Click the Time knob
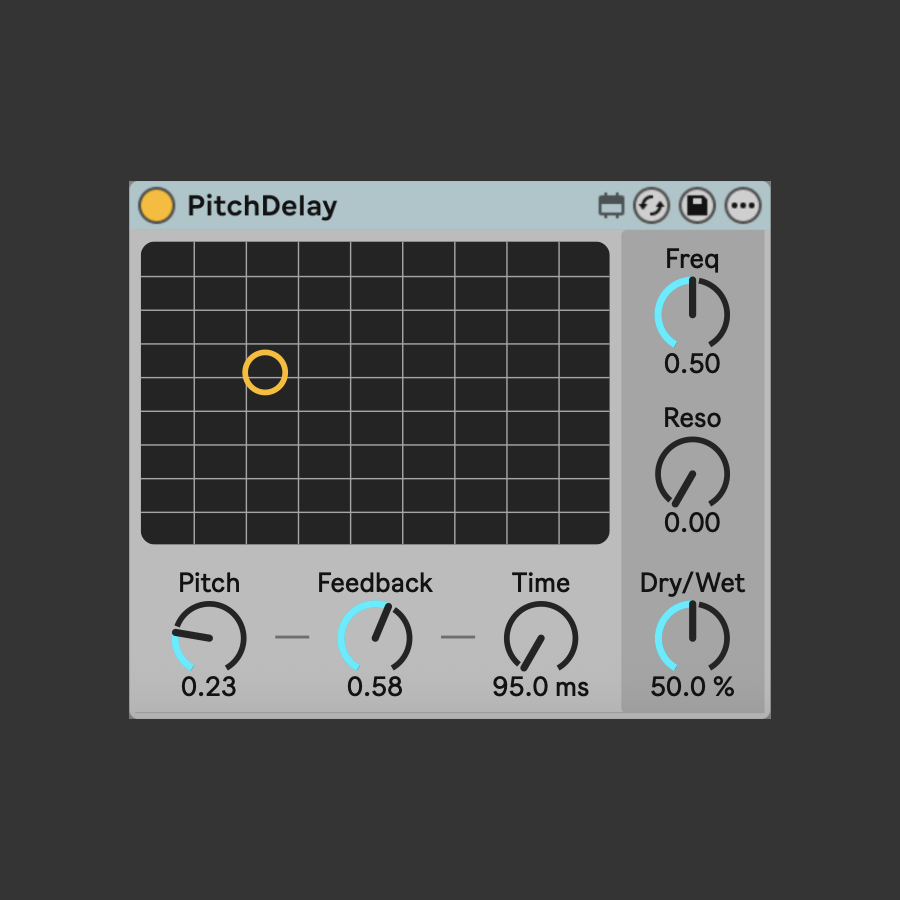900x900 pixels. click(x=541, y=637)
